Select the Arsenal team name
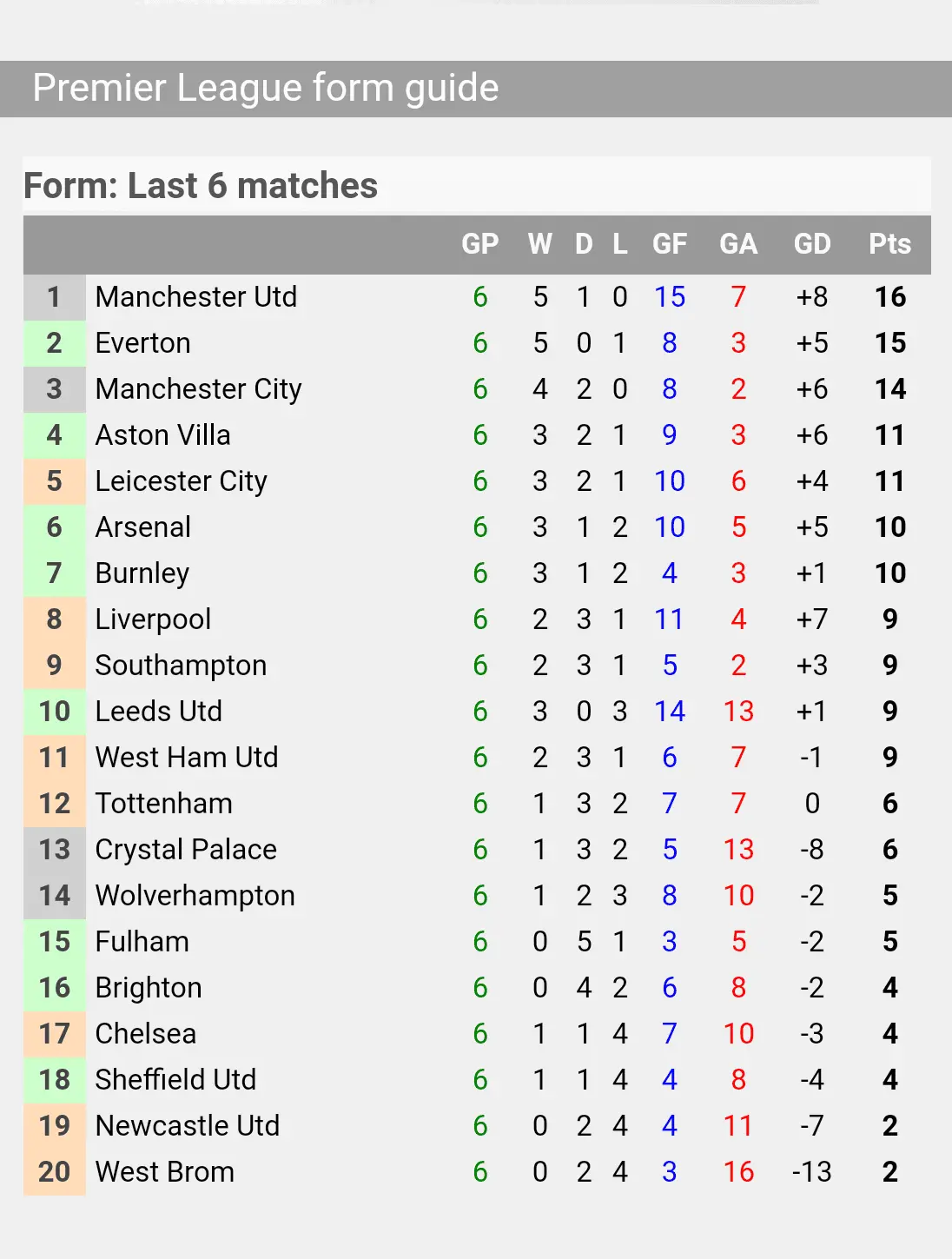Image resolution: width=952 pixels, height=1259 pixels. 143,527
